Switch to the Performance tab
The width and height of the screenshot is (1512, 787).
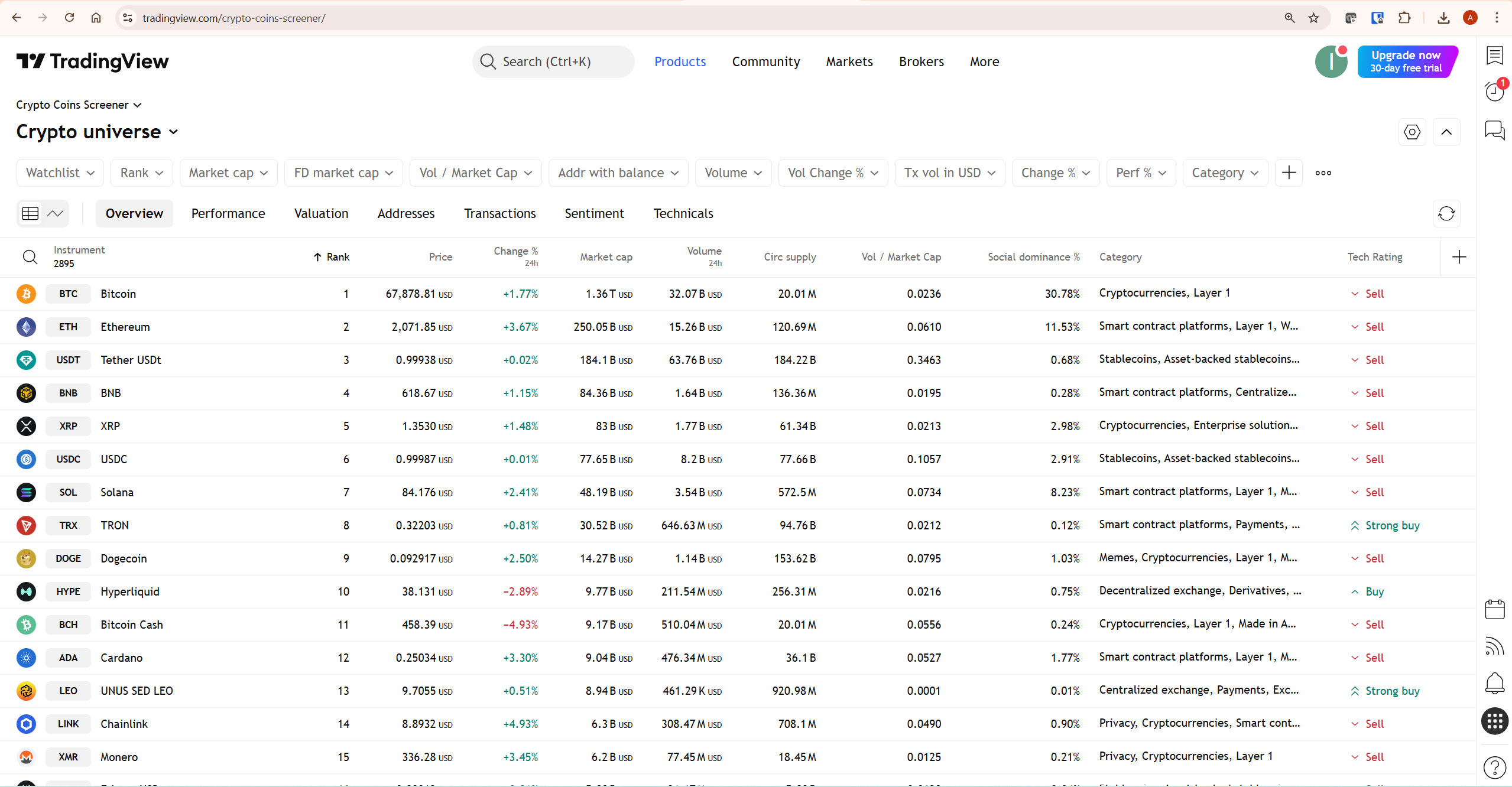click(228, 213)
